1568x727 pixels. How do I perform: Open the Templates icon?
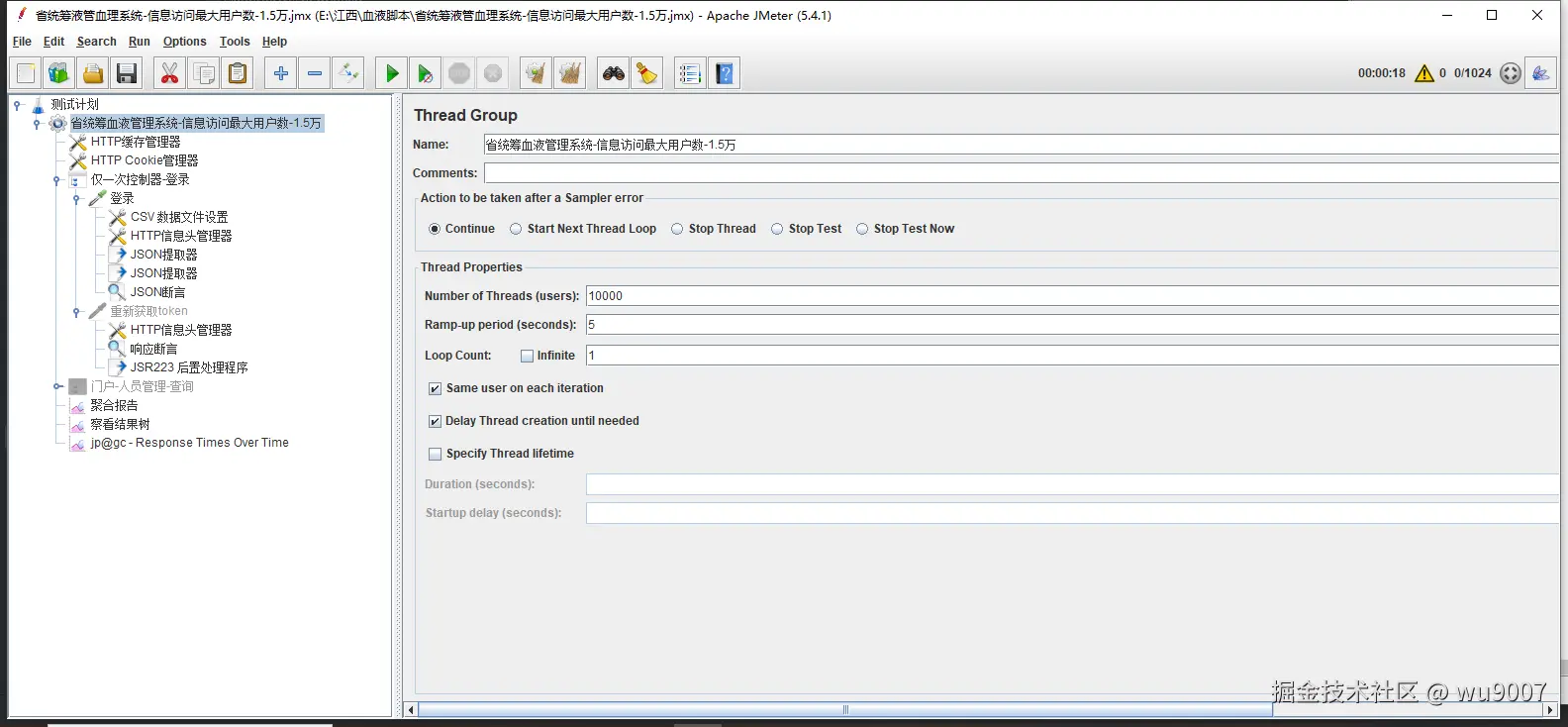(x=59, y=73)
